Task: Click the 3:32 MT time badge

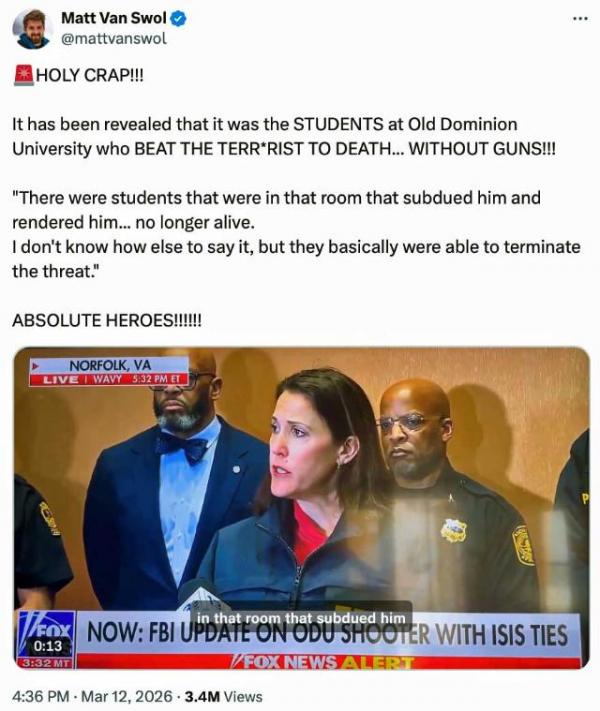Action: coord(45,662)
